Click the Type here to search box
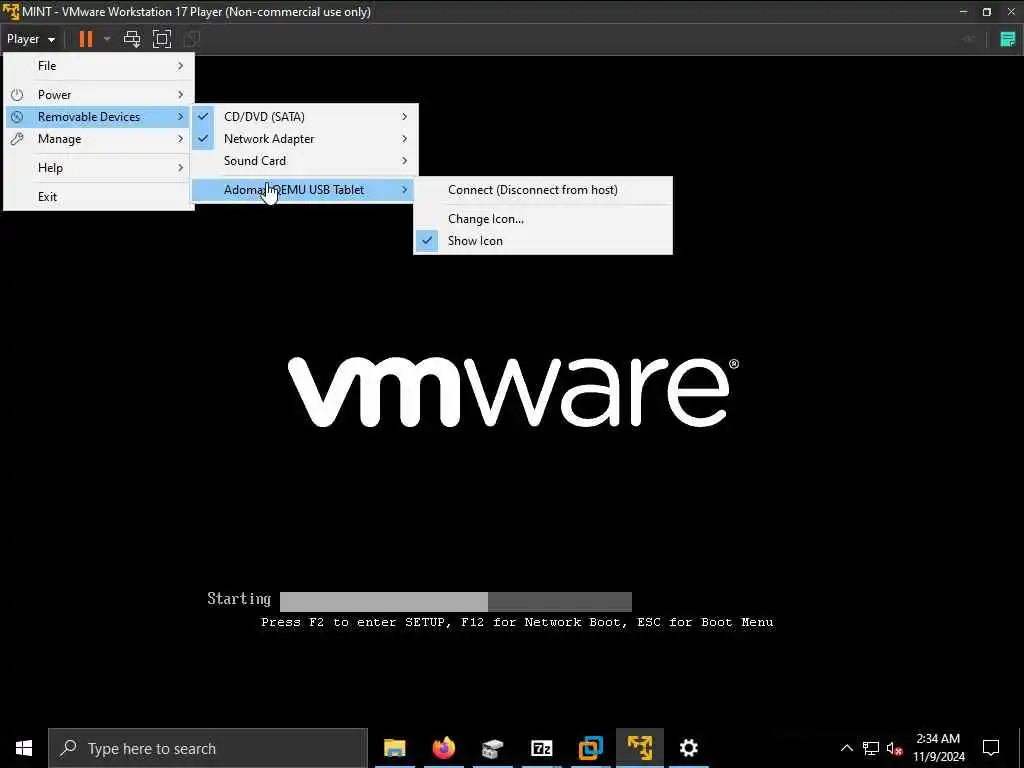Viewport: 1024px width, 768px height. (208, 748)
